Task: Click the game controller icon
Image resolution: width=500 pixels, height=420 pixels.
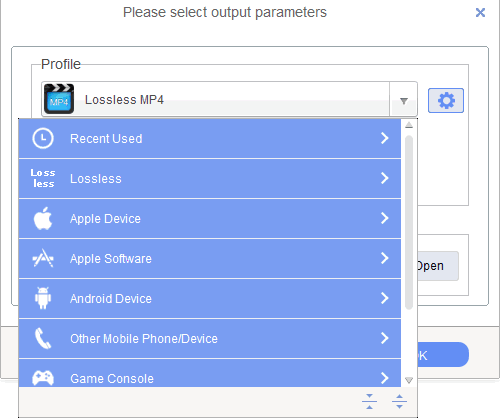Action: pos(43,378)
